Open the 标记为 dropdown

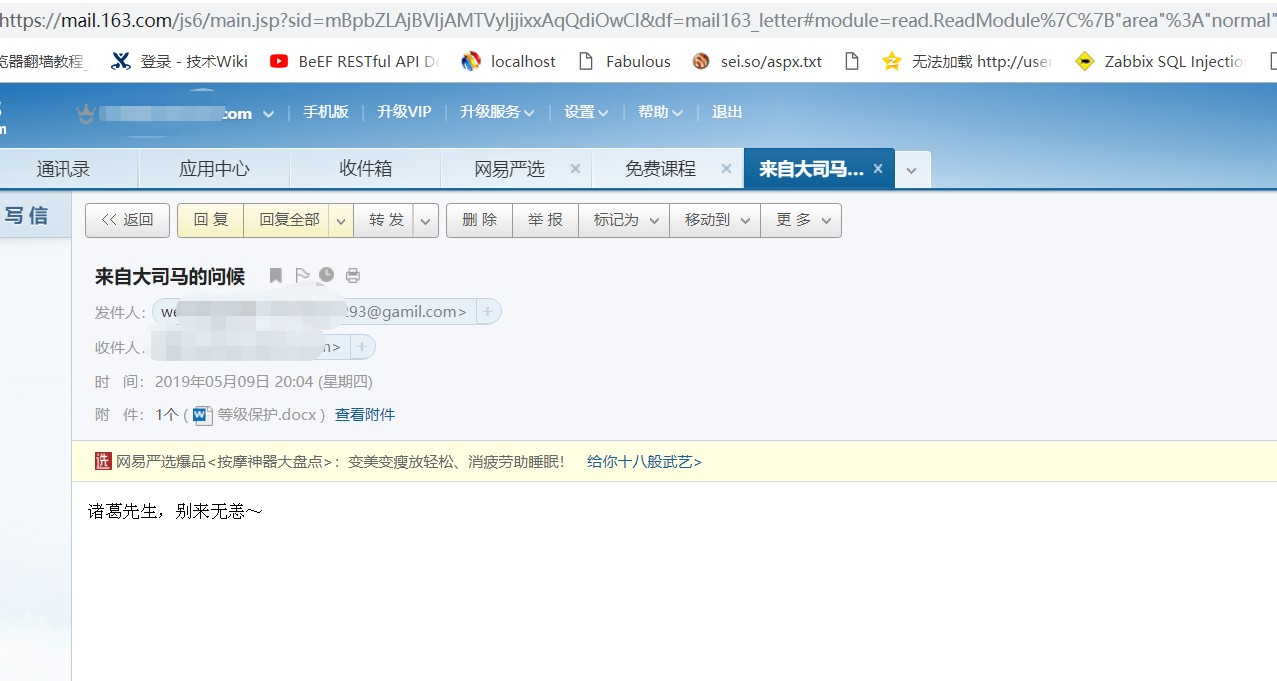(x=624, y=221)
